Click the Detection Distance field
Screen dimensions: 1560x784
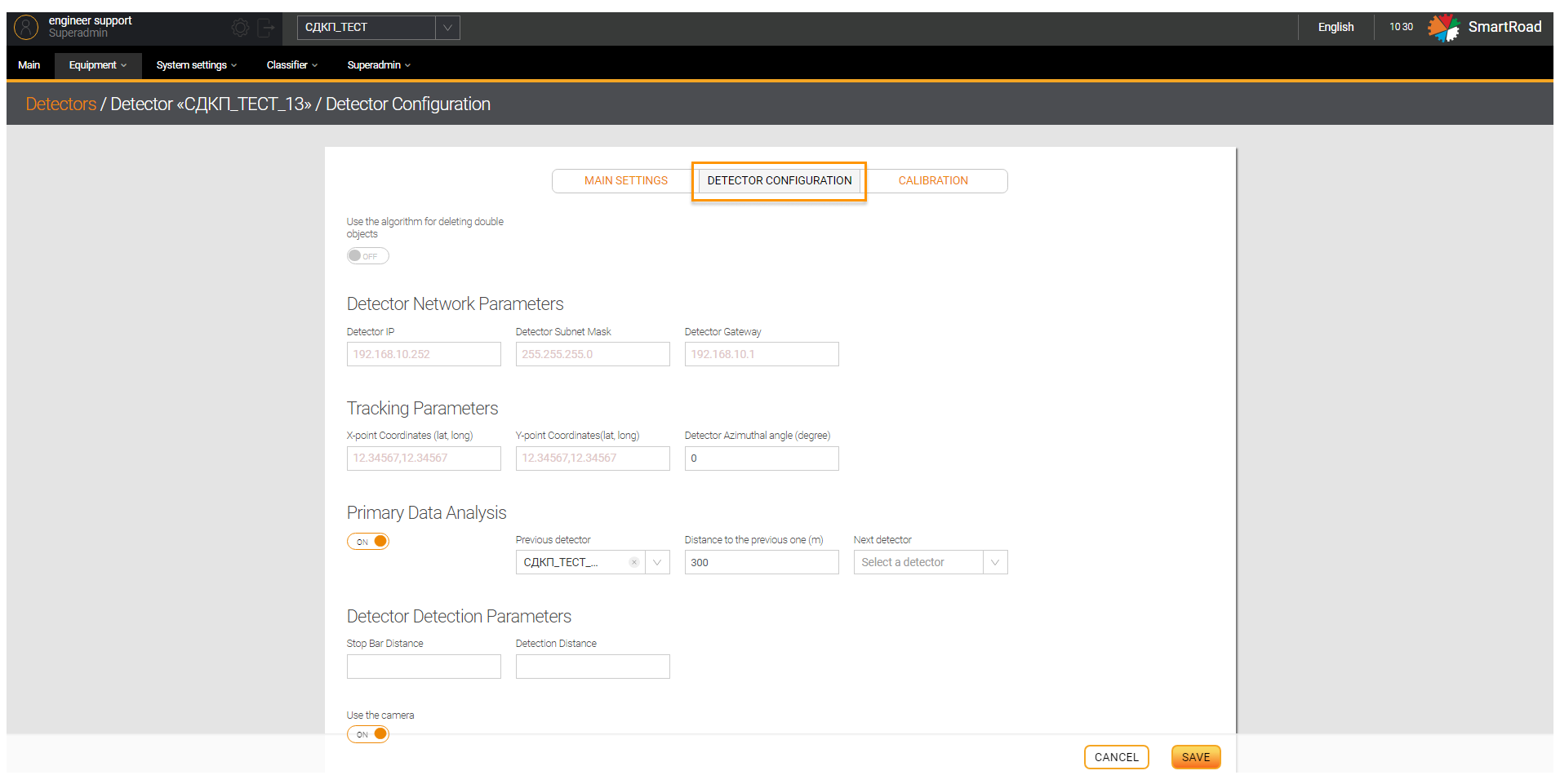coord(593,667)
